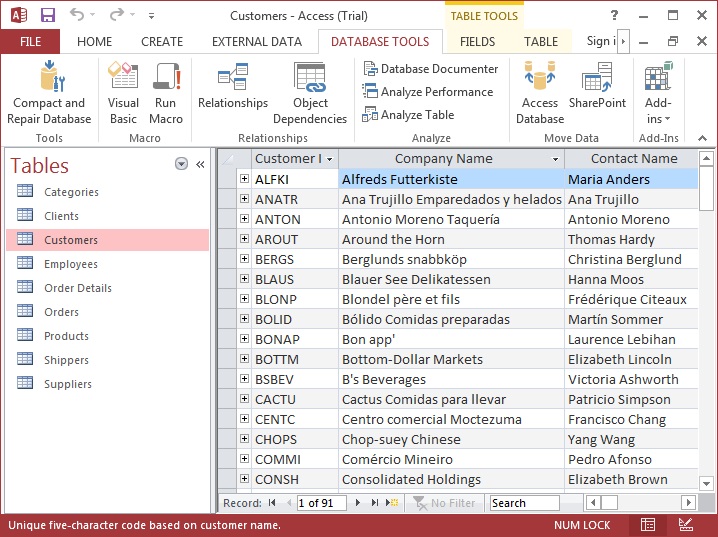The width and height of the screenshot is (718, 537).
Task: Run Analyze Table
Action: tap(408, 114)
